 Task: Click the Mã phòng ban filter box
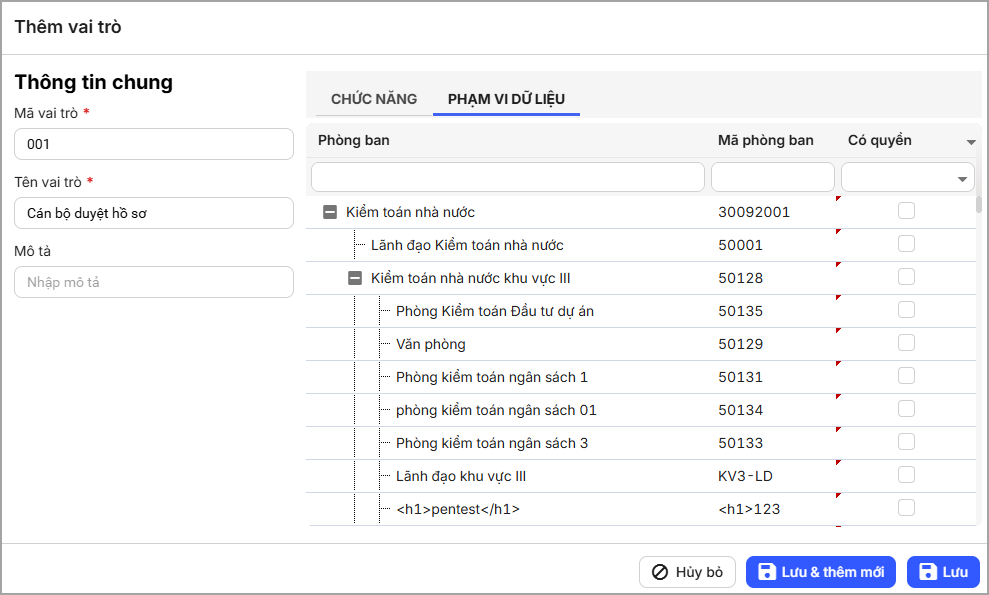coord(772,178)
